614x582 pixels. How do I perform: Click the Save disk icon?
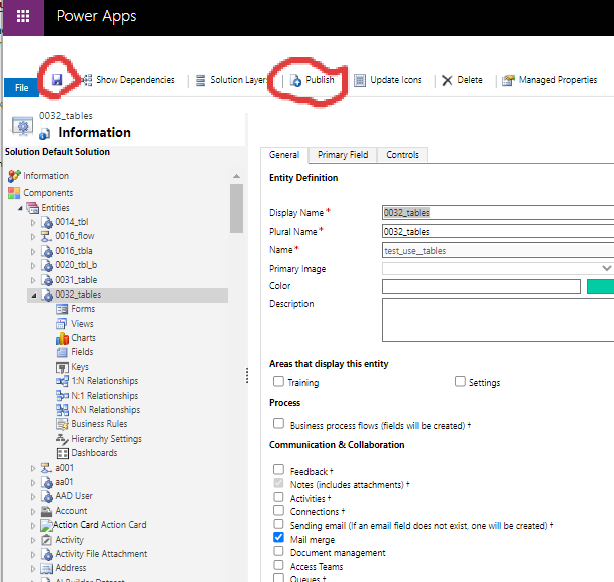pos(57,80)
